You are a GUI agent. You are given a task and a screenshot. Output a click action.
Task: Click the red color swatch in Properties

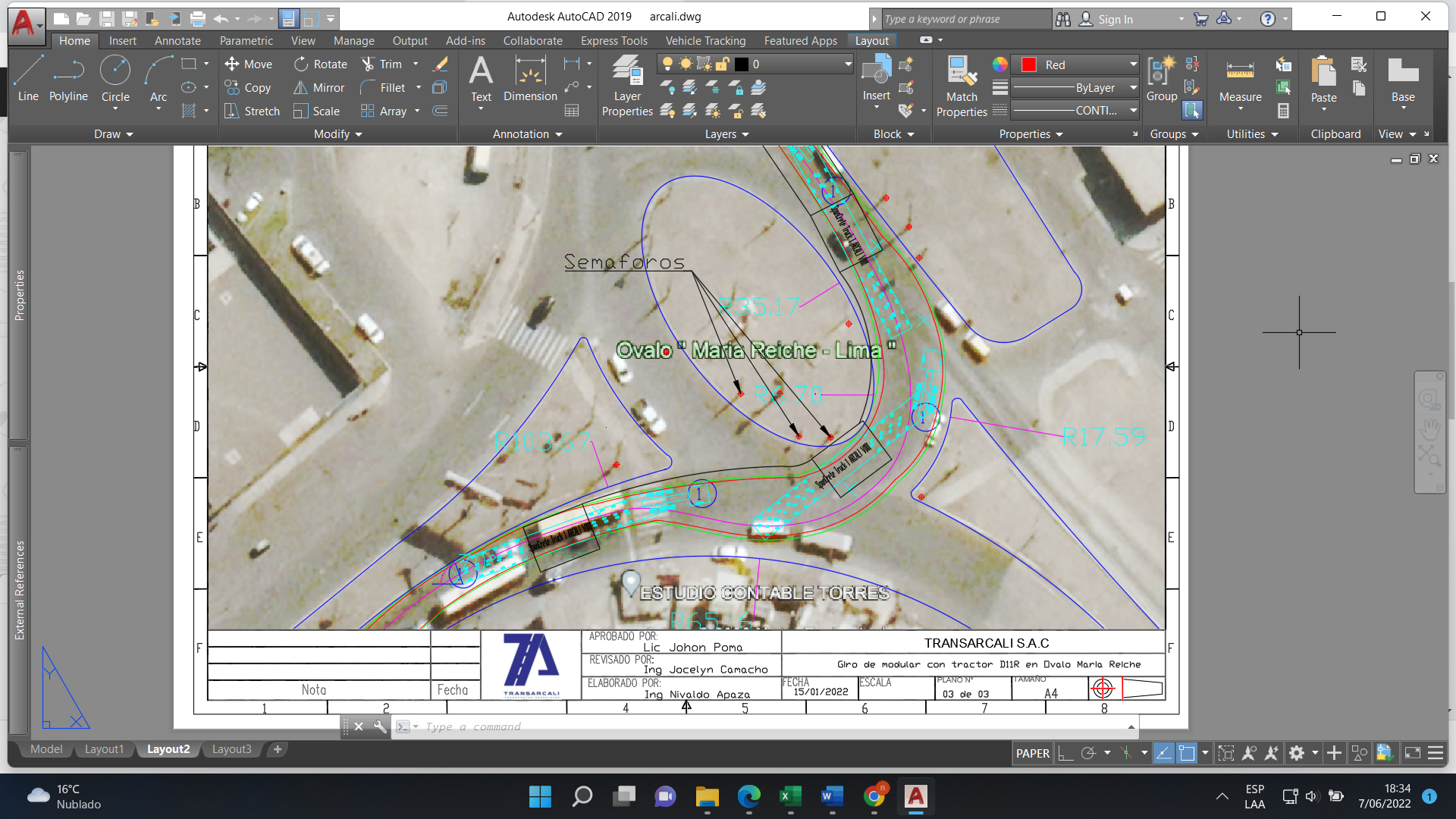coord(1029,64)
